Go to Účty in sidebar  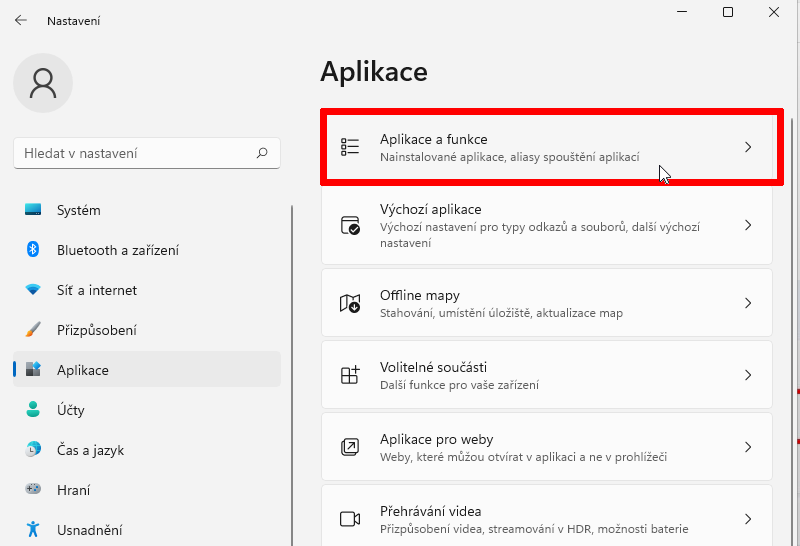(147, 410)
